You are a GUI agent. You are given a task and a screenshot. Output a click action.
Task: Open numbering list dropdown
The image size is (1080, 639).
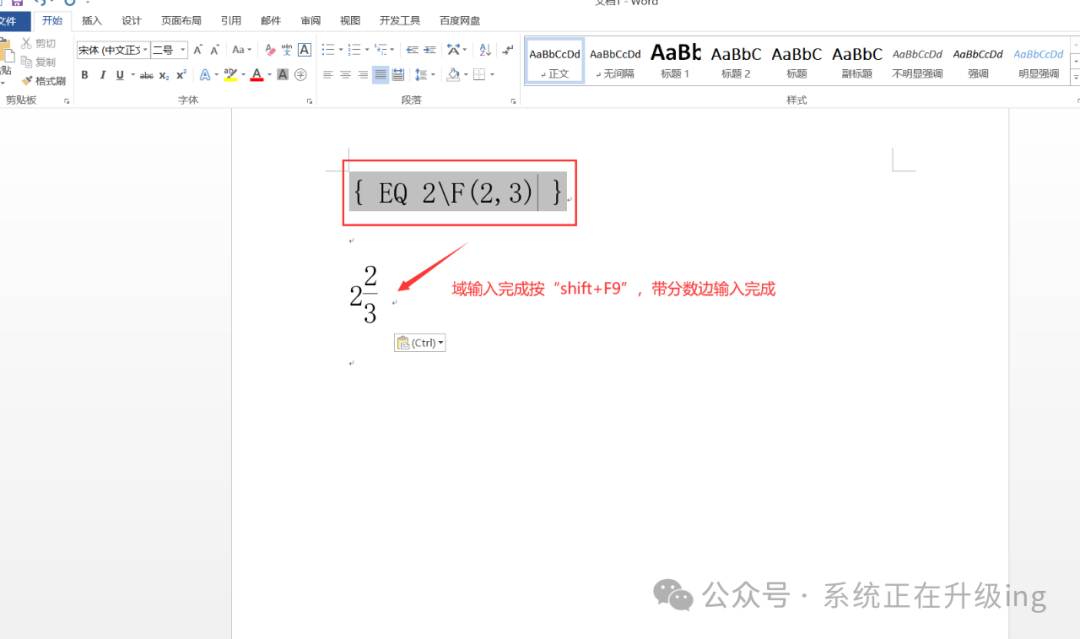tap(366, 50)
